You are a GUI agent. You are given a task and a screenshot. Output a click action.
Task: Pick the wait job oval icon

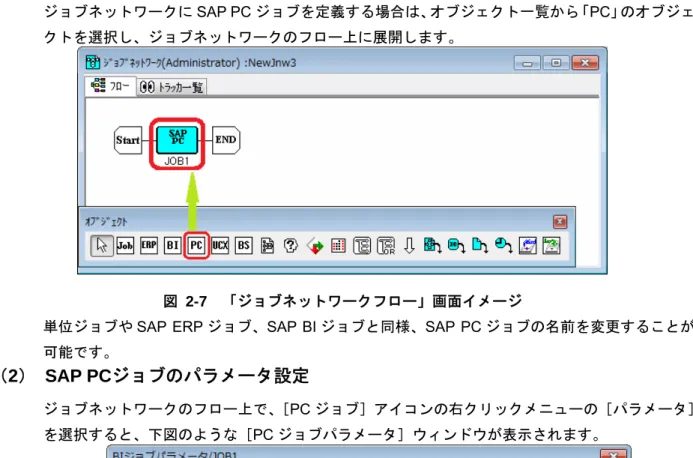click(x=456, y=245)
